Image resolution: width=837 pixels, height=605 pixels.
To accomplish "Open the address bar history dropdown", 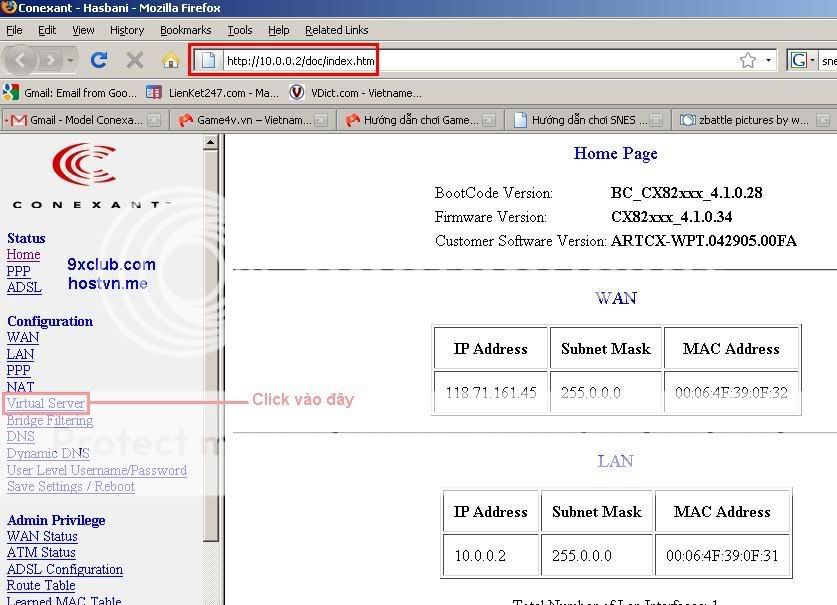I will pos(768,60).
